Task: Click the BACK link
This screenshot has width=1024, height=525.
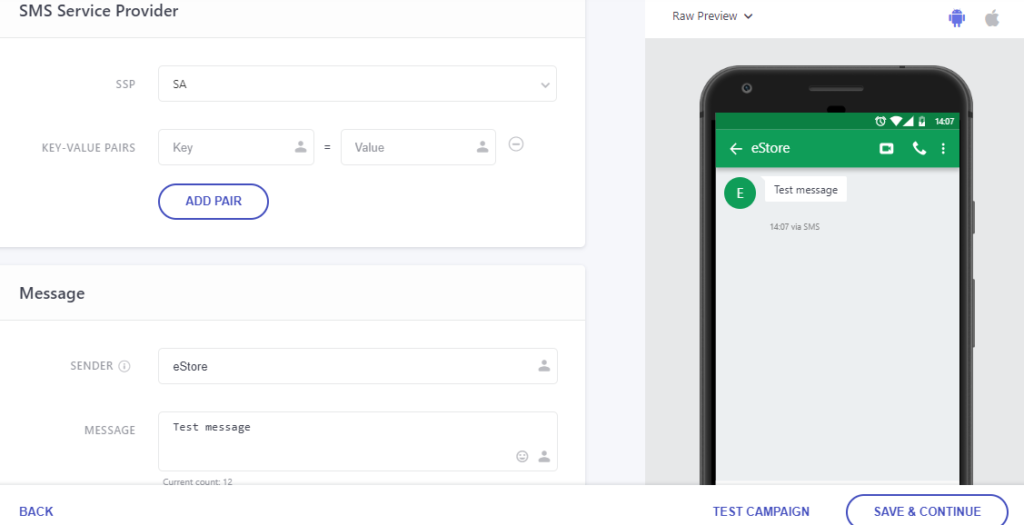Action: pos(37,511)
